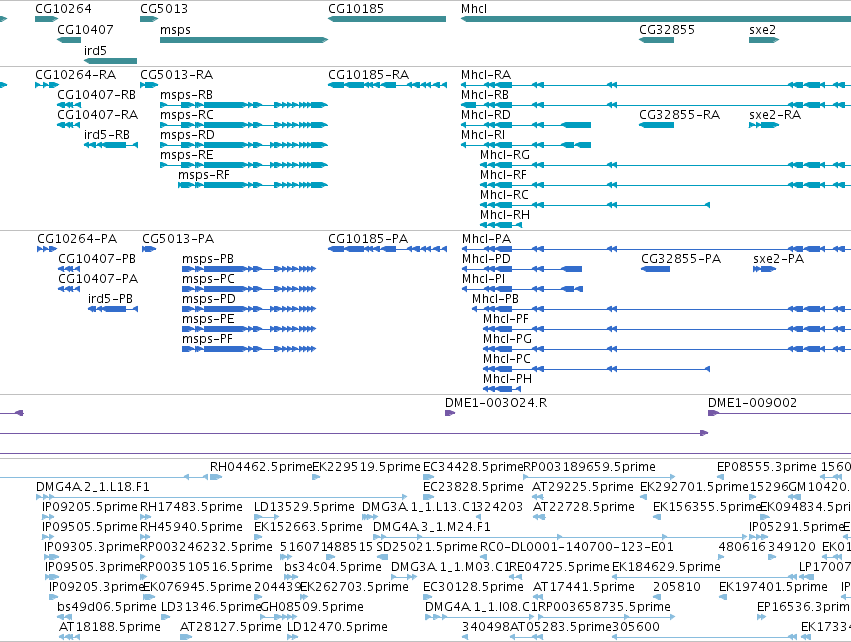Click the CG10407 gene label
The image size is (851, 642).
[x=85, y=29]
